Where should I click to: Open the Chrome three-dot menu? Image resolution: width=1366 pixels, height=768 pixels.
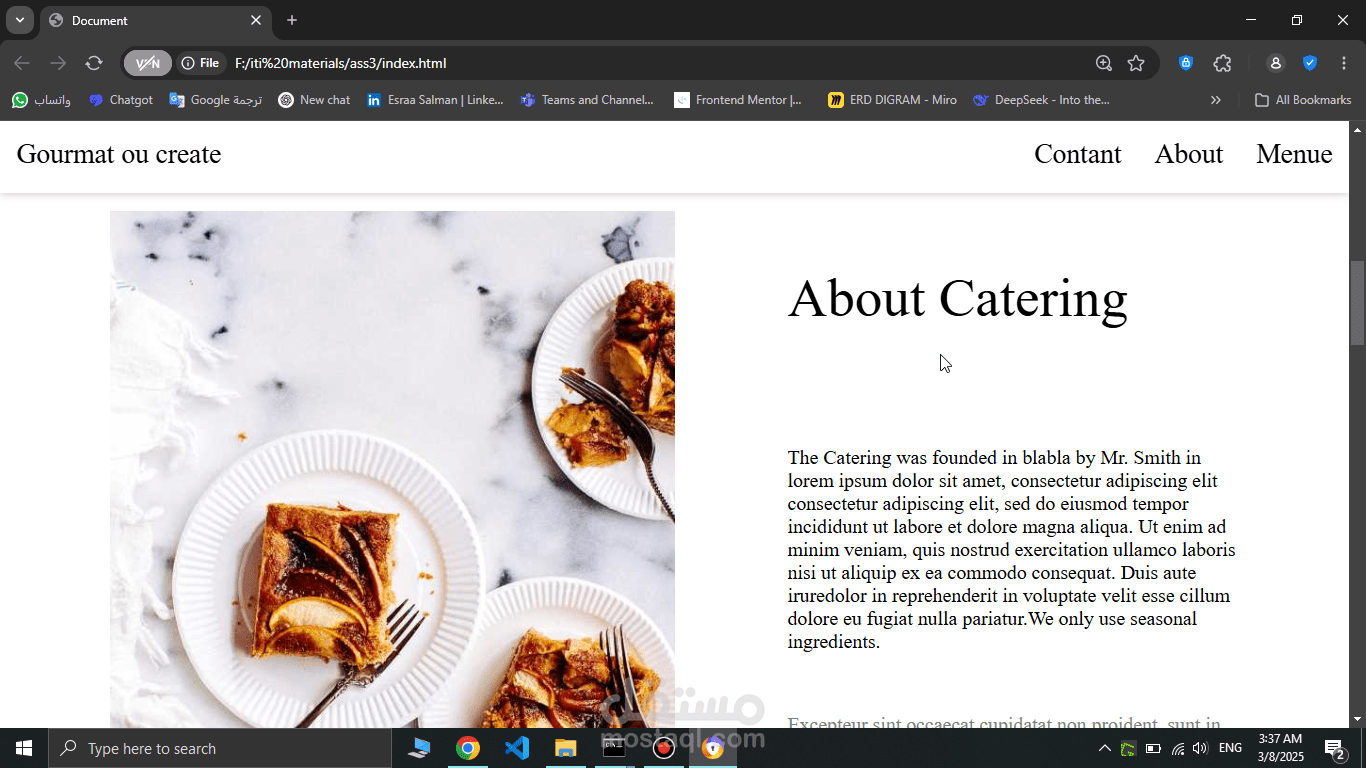coord(1344,63)
